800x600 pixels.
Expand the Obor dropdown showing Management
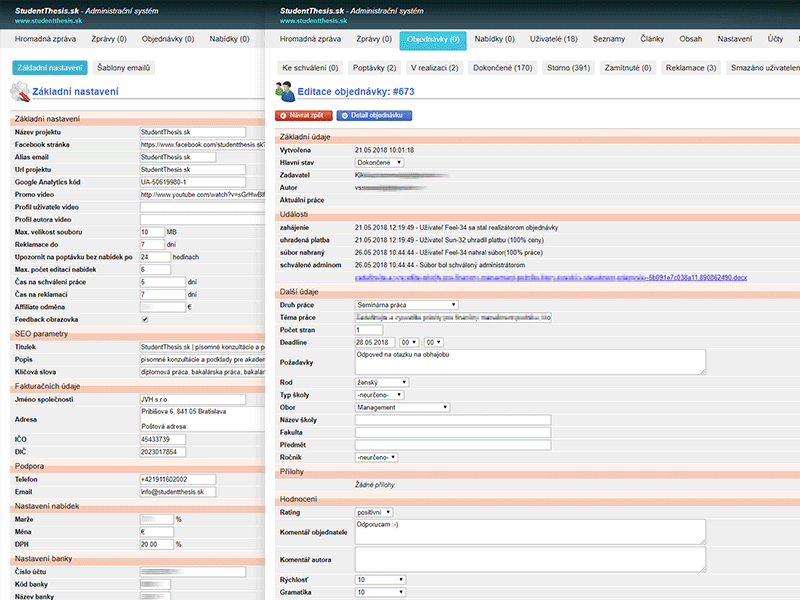click(402, 408)
